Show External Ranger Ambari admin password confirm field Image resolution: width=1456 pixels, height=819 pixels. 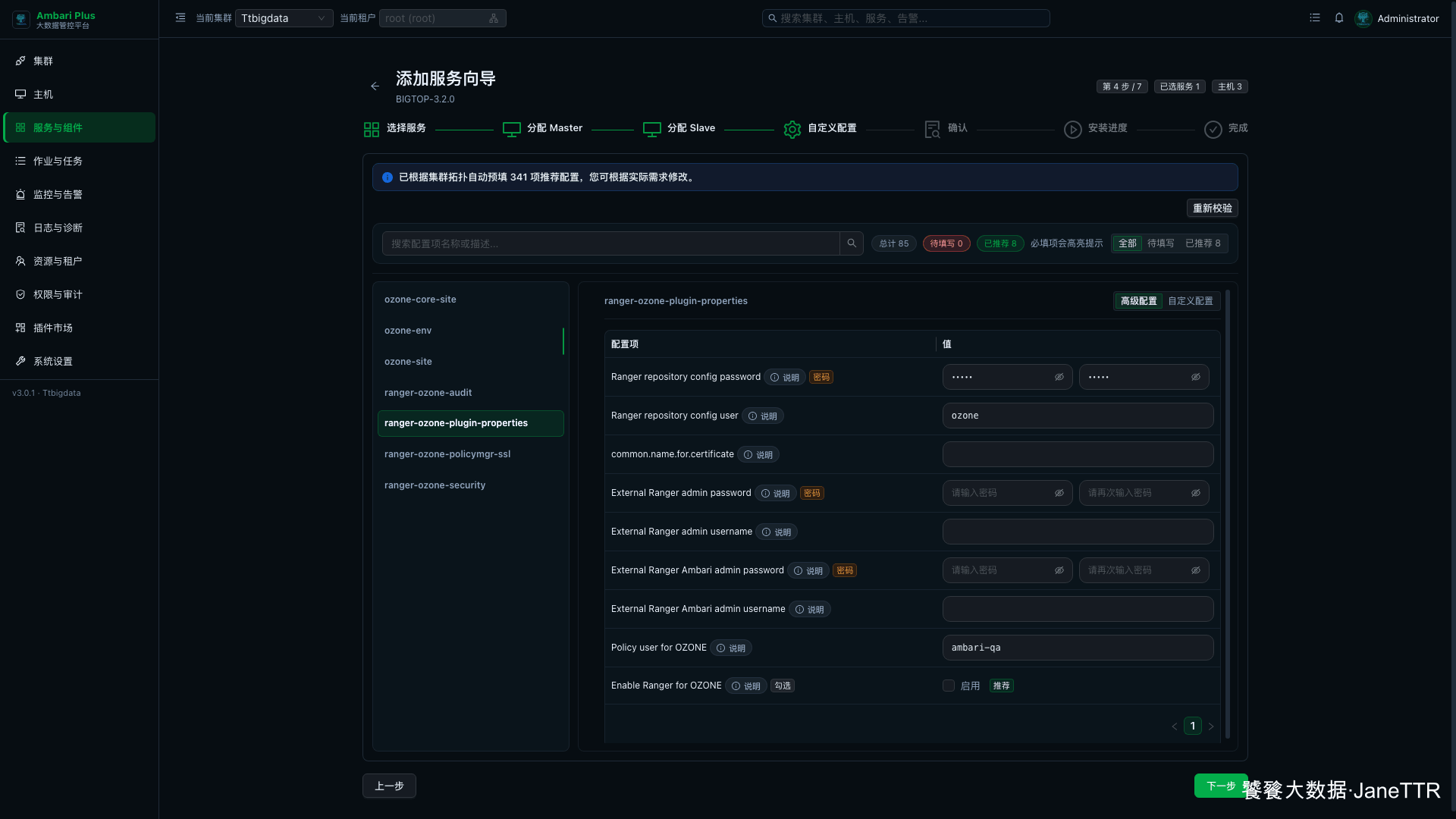point(1196,570)
